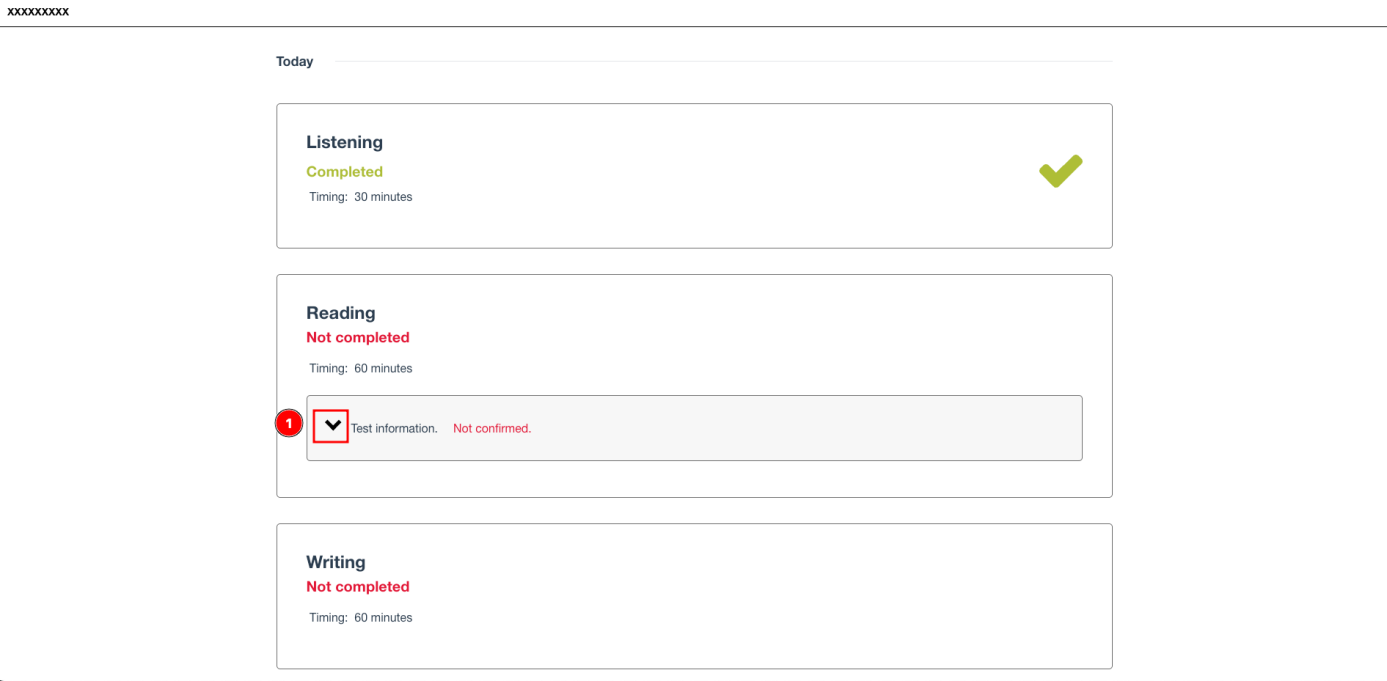1387x681 pixels.
Task: Click the green Listening completed checkmark
Action: (1060, 171)
